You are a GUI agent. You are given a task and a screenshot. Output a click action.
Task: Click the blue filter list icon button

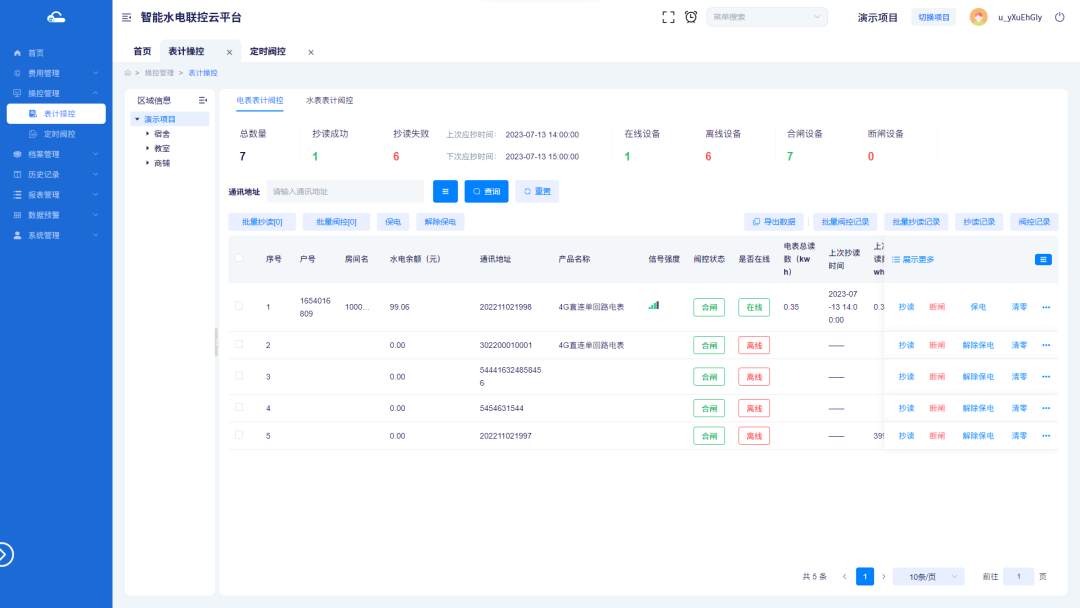(445, 191)
